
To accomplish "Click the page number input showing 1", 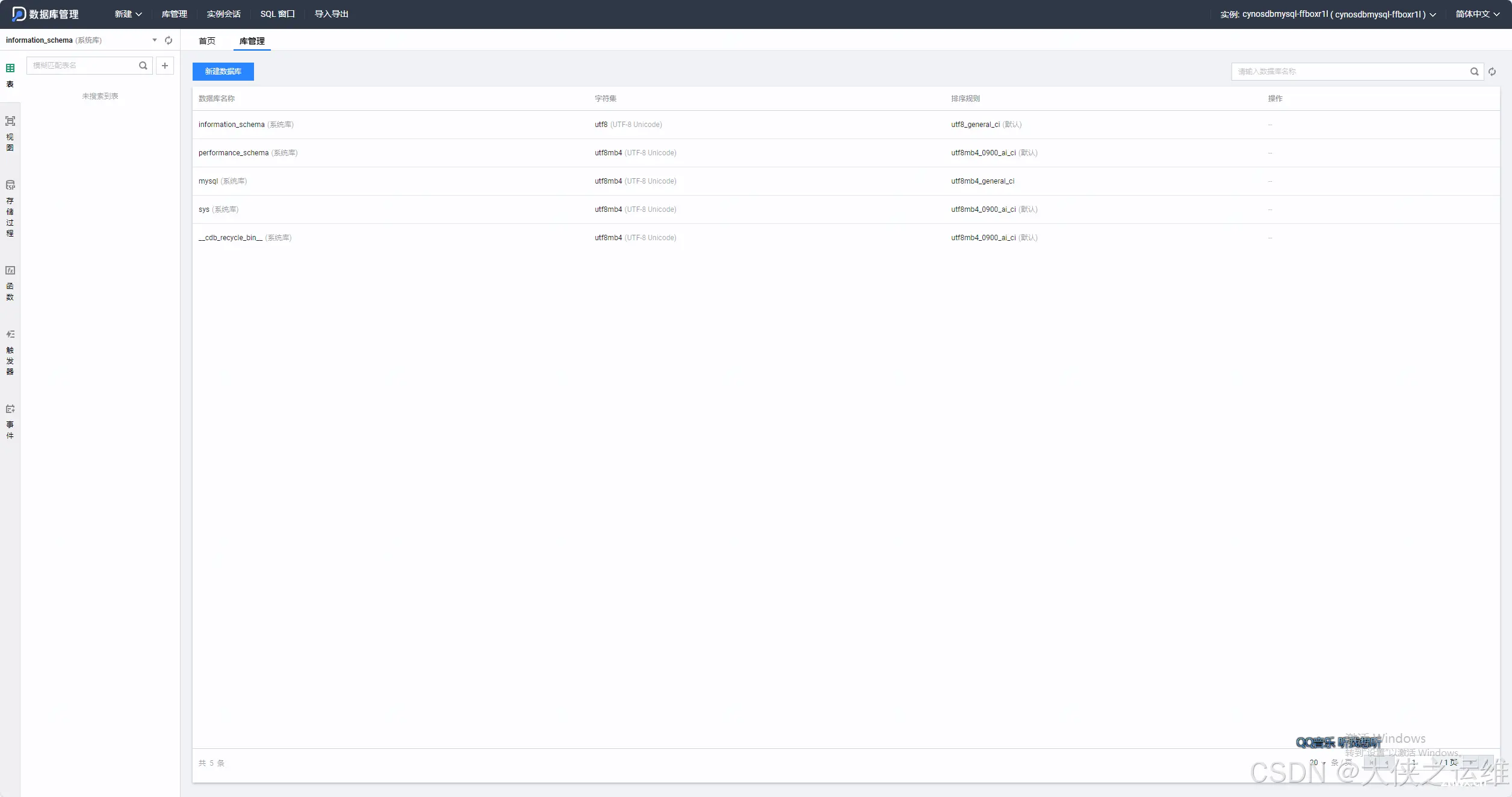I will (x=1414, y=763).
